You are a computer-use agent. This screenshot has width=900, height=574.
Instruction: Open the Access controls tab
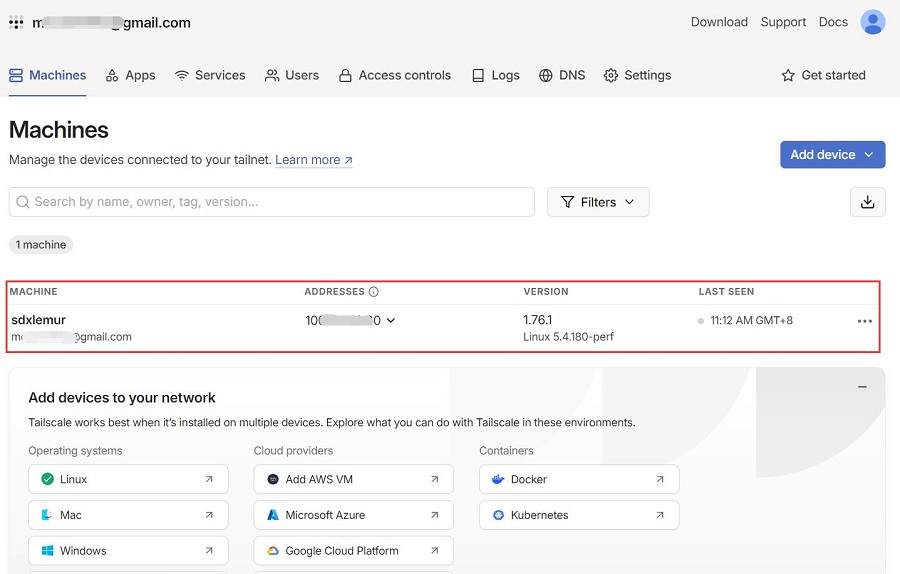(395, 75)
